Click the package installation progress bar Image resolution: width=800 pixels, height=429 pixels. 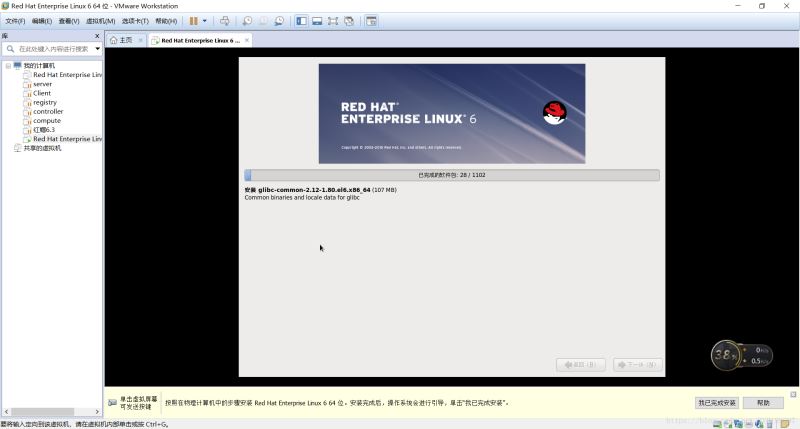point(451,175)
